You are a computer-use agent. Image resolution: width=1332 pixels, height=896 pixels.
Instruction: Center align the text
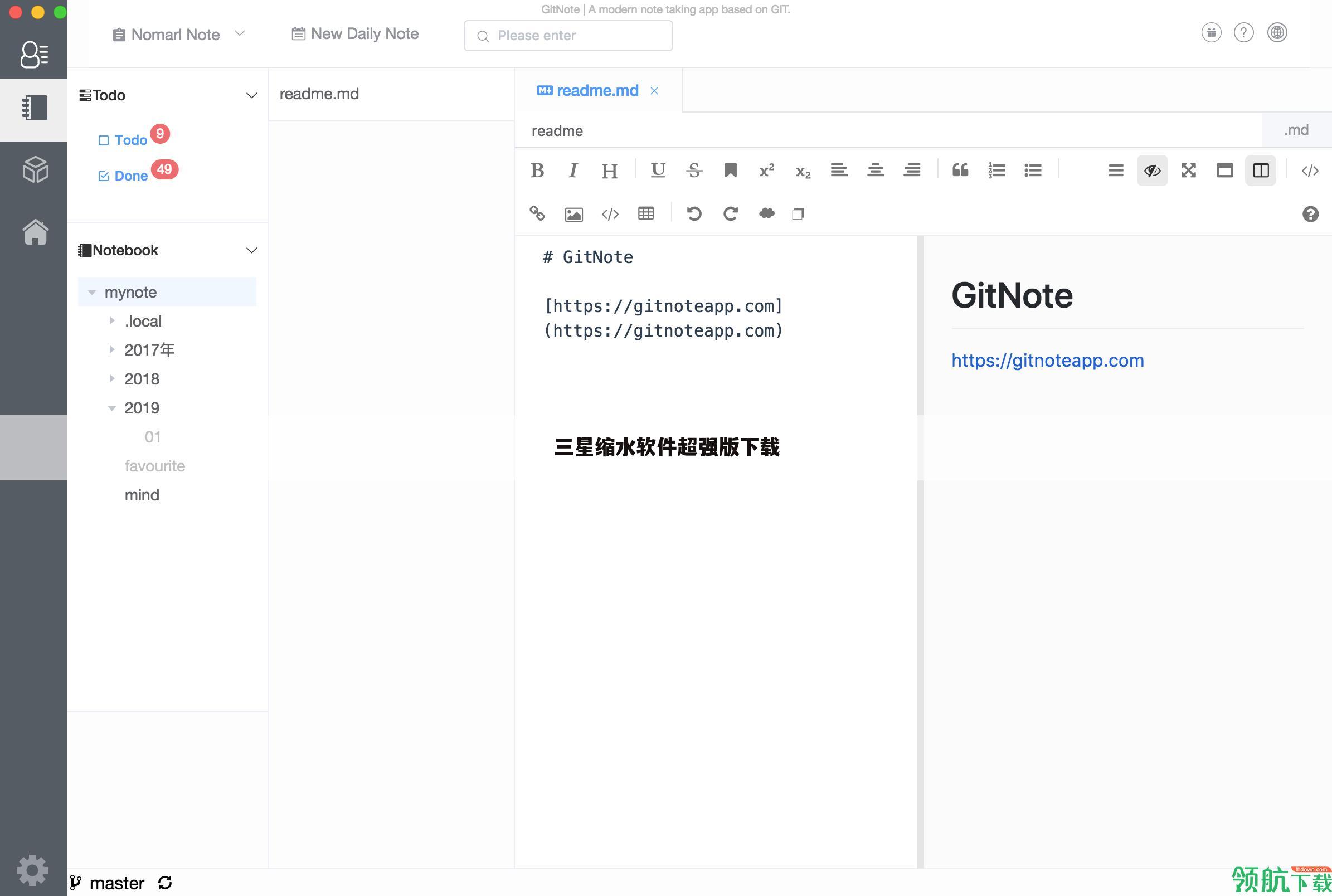click(x=876, y=171)
